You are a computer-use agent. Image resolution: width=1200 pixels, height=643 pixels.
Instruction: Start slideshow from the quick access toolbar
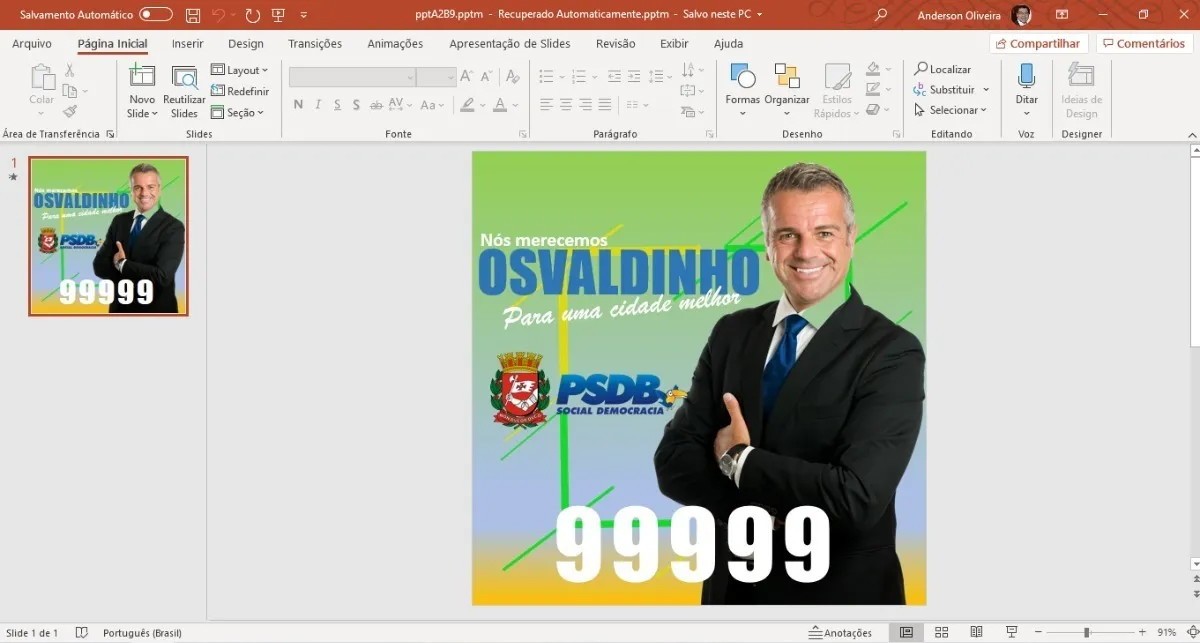point(278,15)
